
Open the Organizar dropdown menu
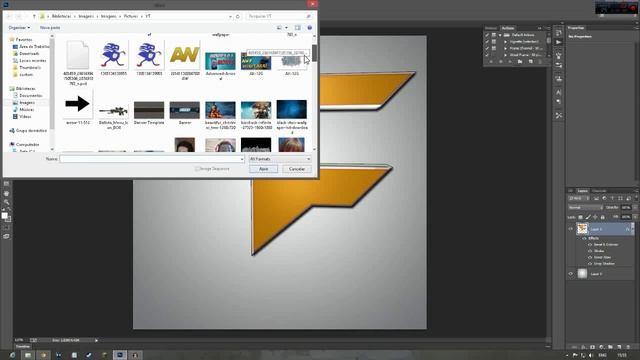click(x=19, y=27)
